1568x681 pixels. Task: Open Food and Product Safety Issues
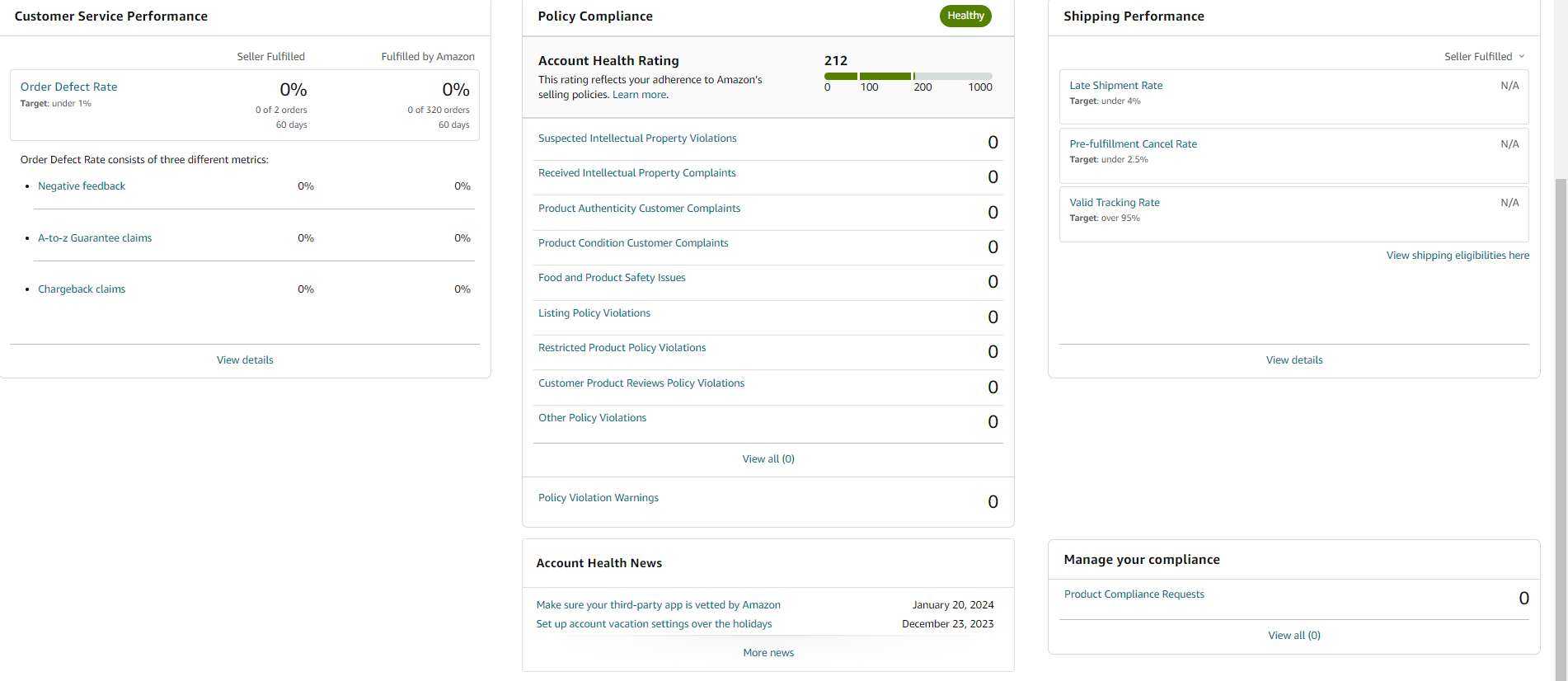click(612, 278)
